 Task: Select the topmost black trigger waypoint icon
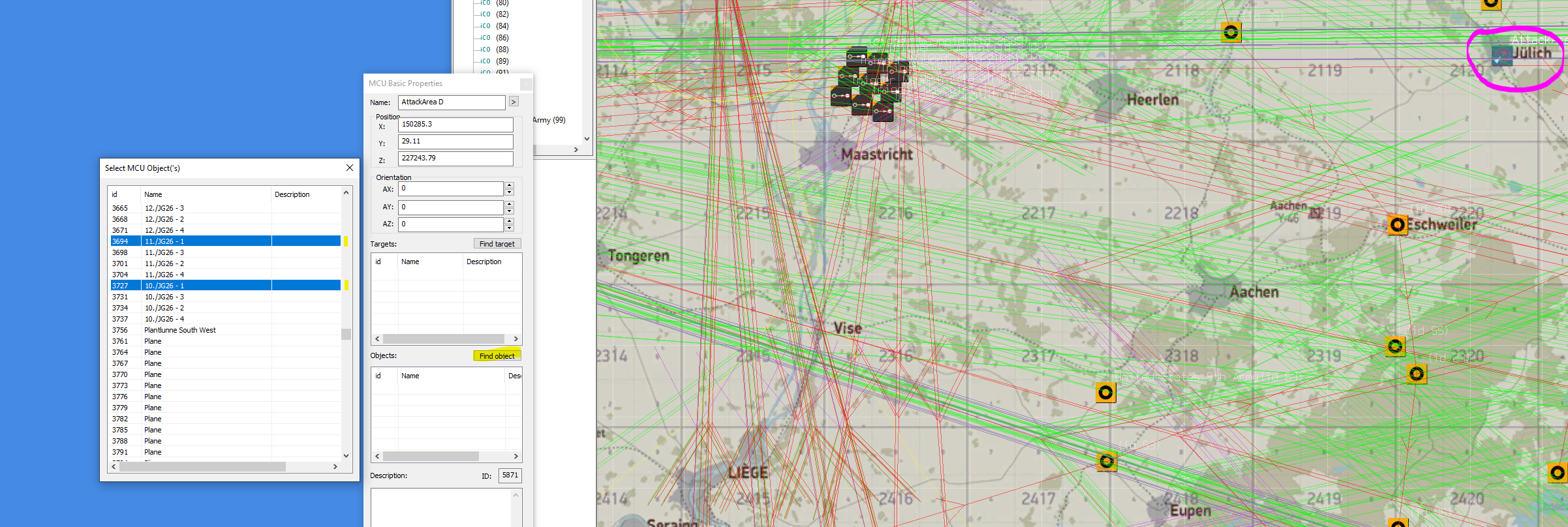857,57
